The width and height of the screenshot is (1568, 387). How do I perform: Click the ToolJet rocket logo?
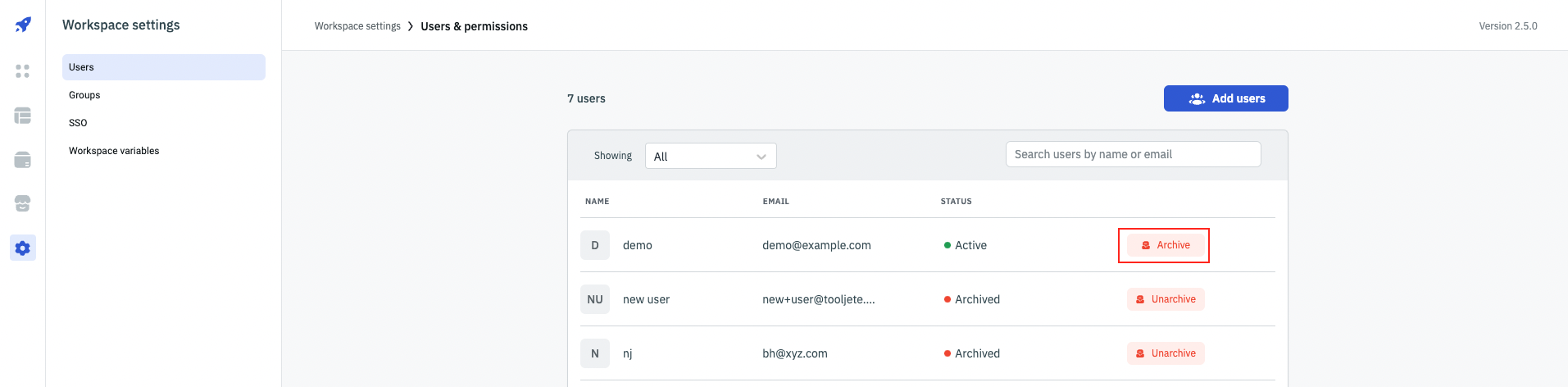23,25
